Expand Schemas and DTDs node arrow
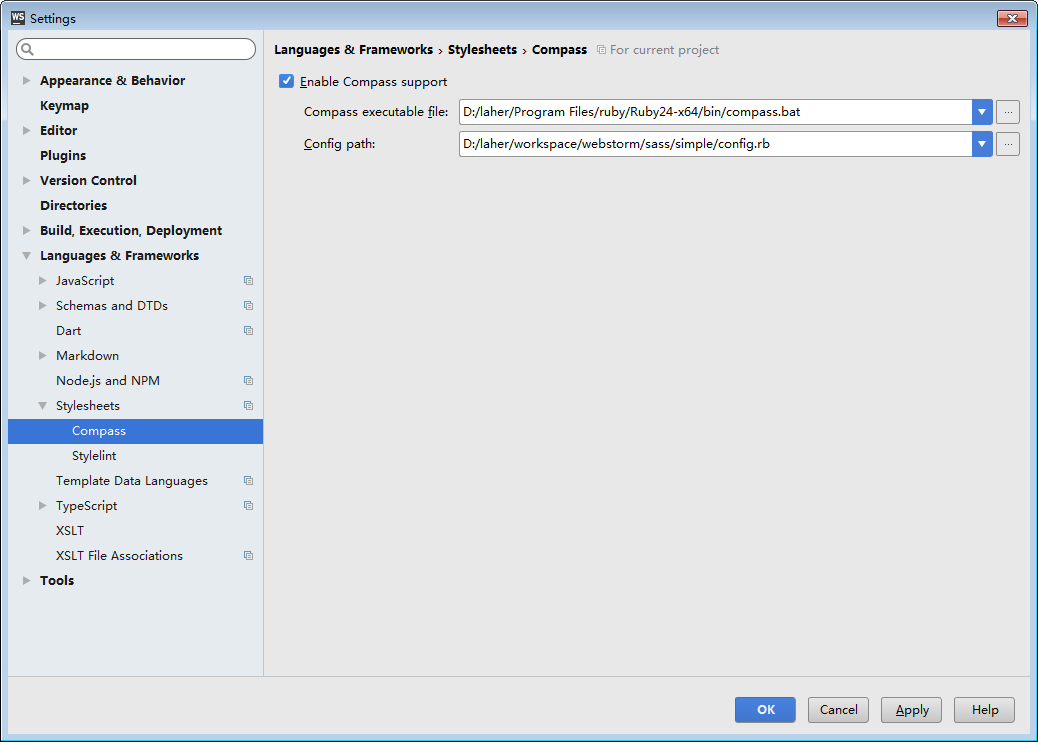Image resolution: width=1038 pixels, height=742 pixels. [x=42, y=306]
